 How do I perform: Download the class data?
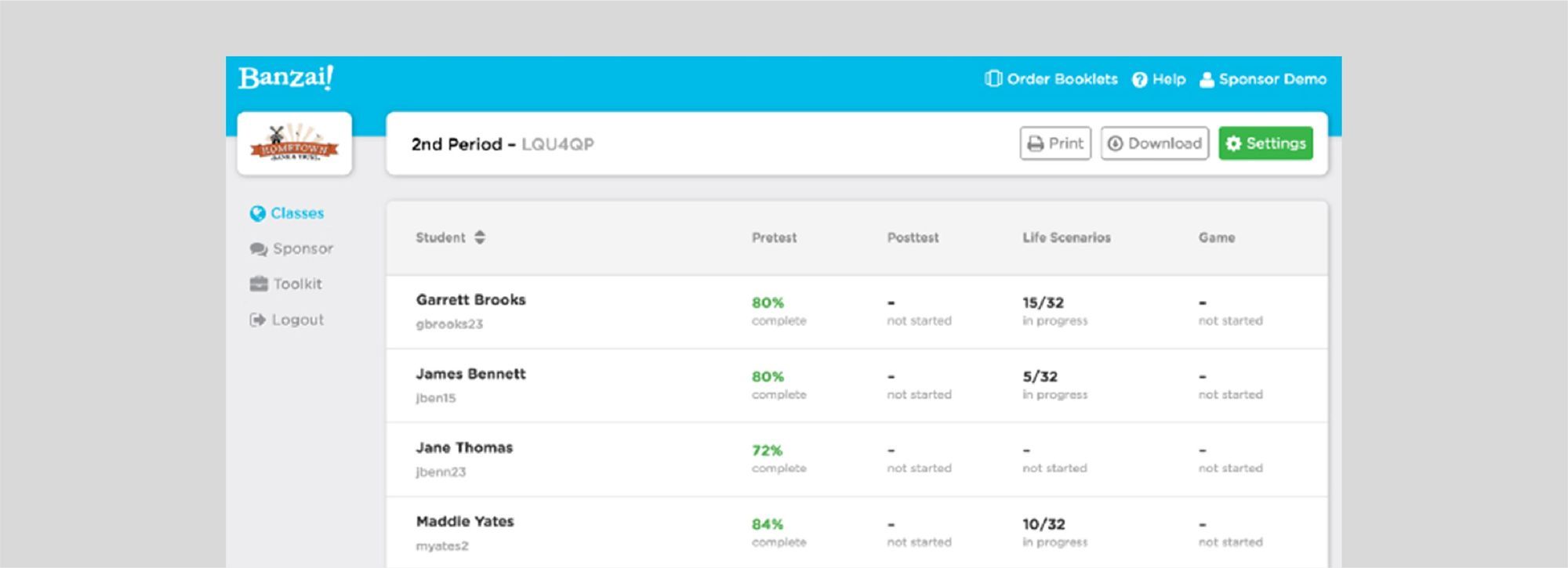[x=1155, y=143]
